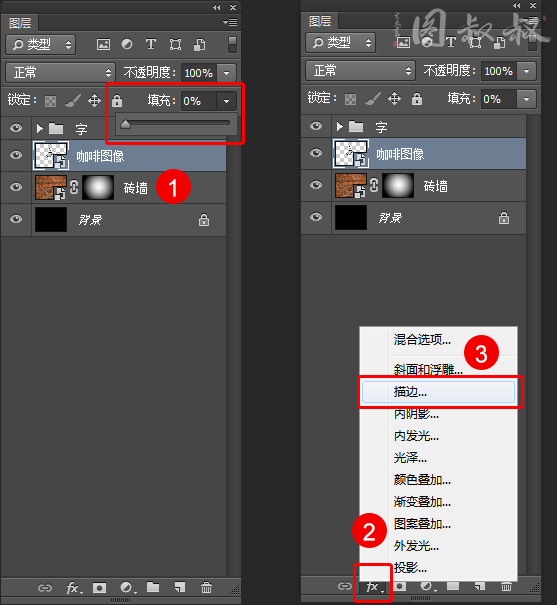Switch to 图层 tab in left panel
The image size is (557, 605).
pyautogui.click(x=20, y=23)
